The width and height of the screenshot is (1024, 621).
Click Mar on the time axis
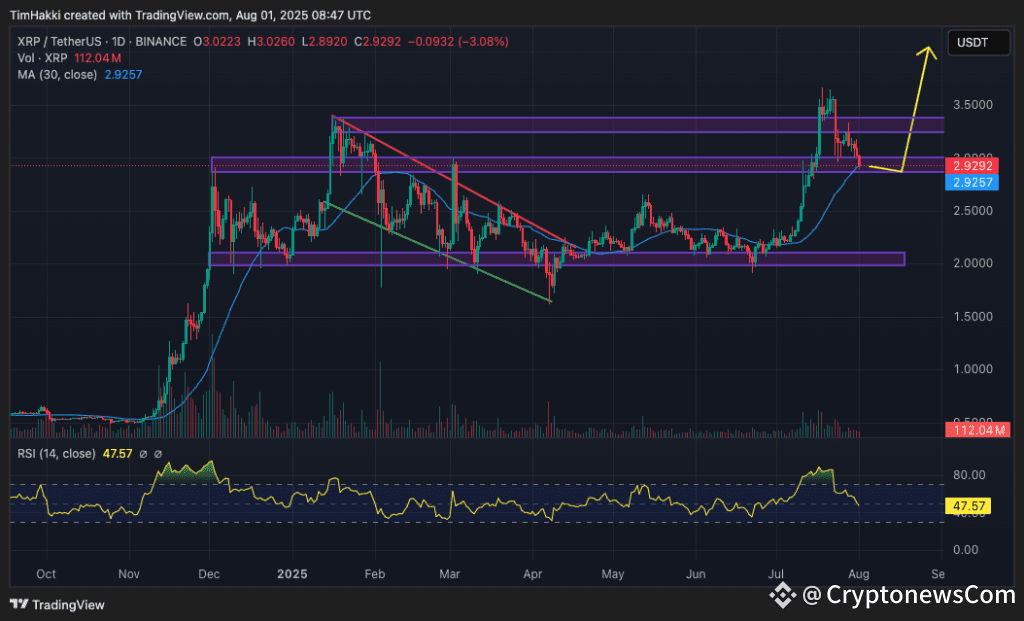point(450,574)
